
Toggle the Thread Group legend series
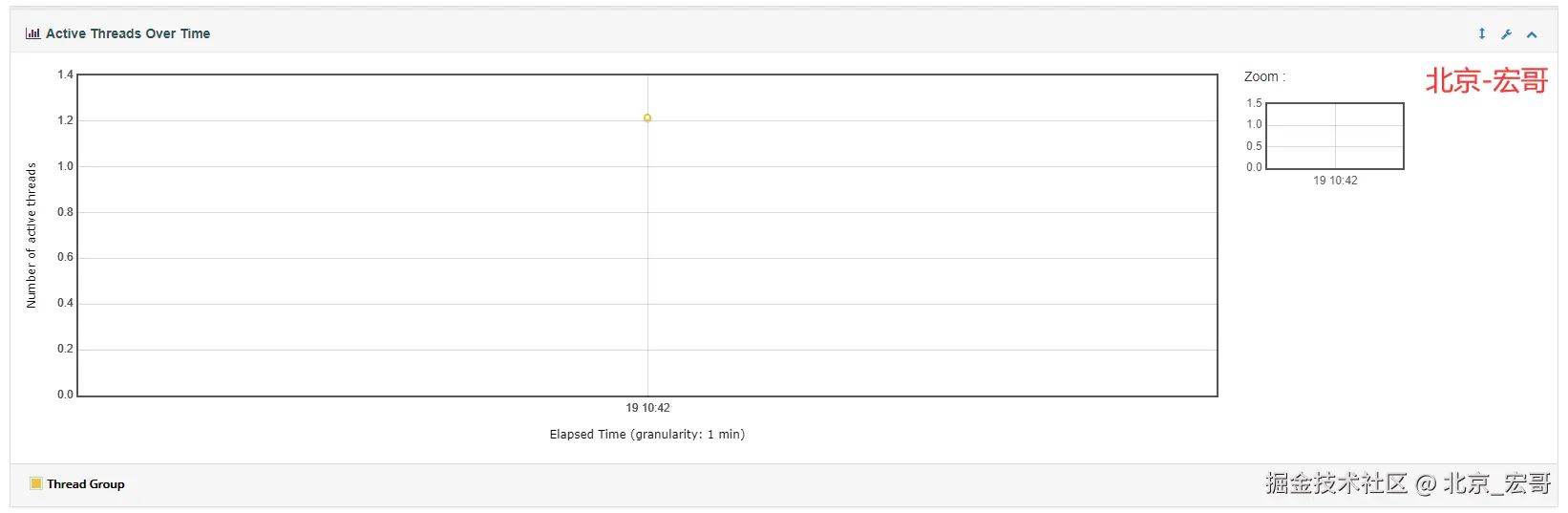pyautogui.click(x=86, y=484)
